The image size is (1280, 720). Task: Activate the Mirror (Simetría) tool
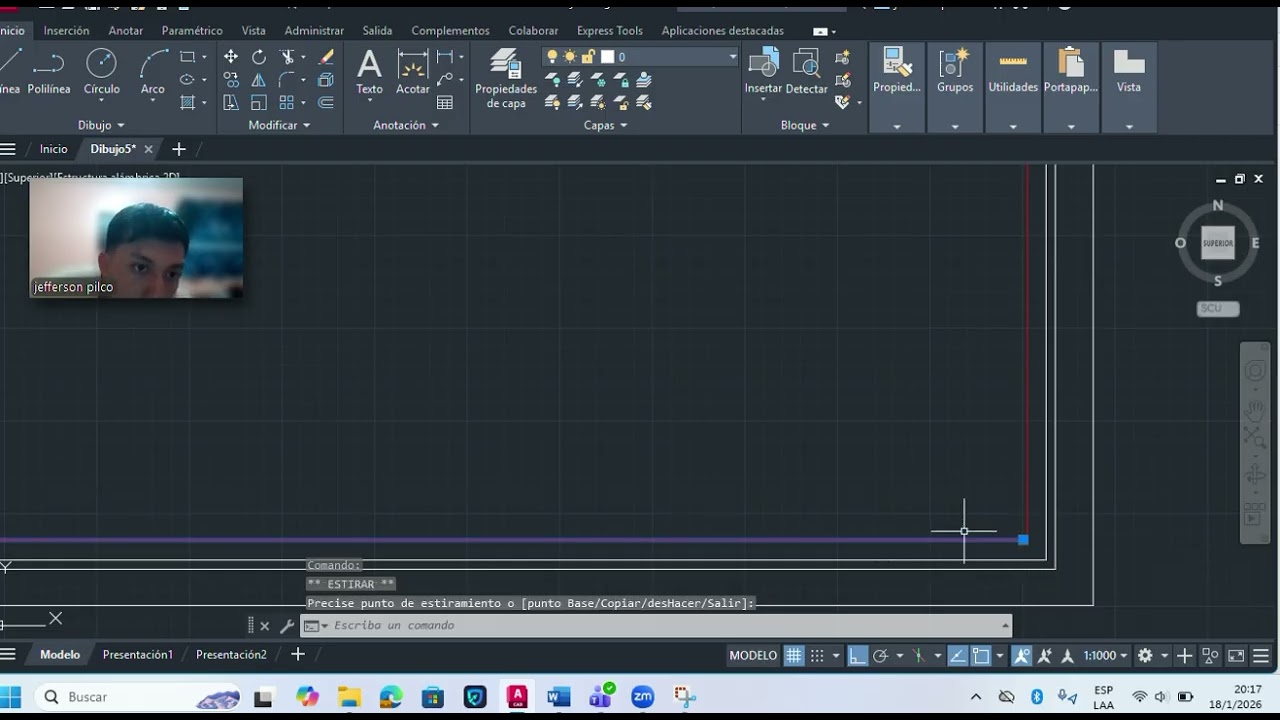pos(259,80)
